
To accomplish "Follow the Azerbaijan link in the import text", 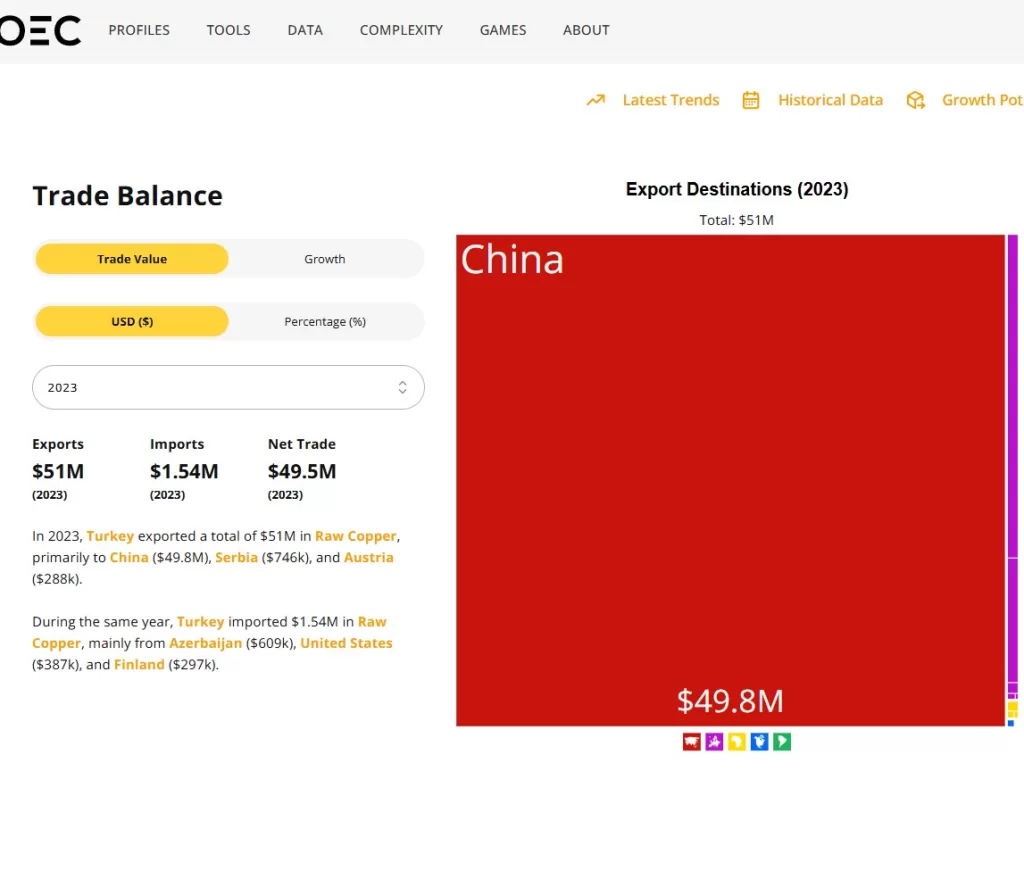I will [205, 643].
